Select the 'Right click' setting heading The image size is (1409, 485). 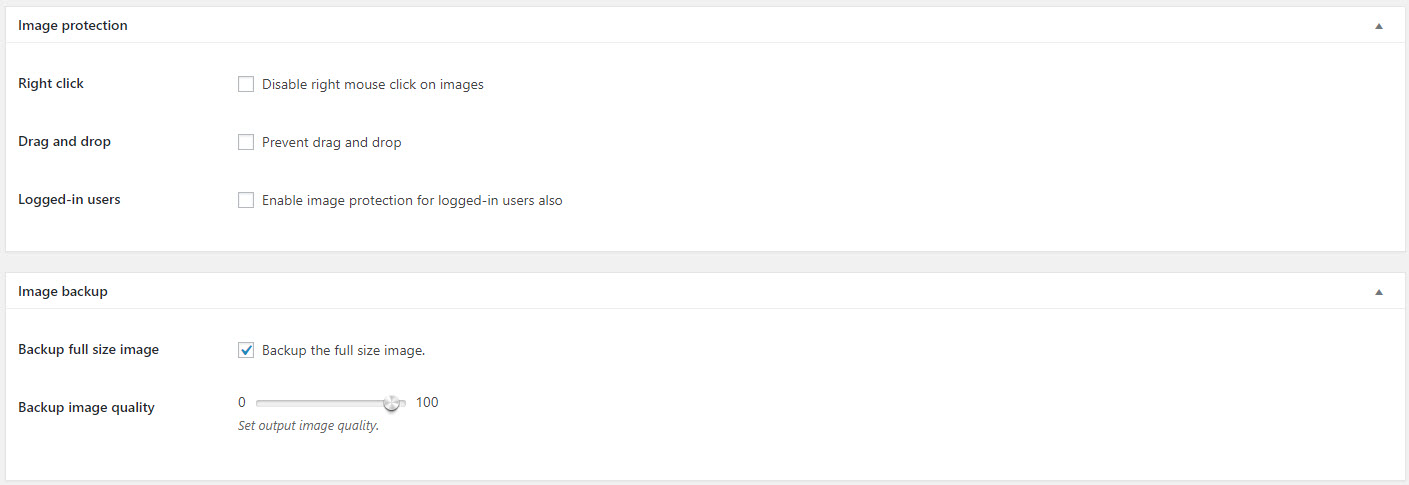pyautogui.click(x=51, y=84)
